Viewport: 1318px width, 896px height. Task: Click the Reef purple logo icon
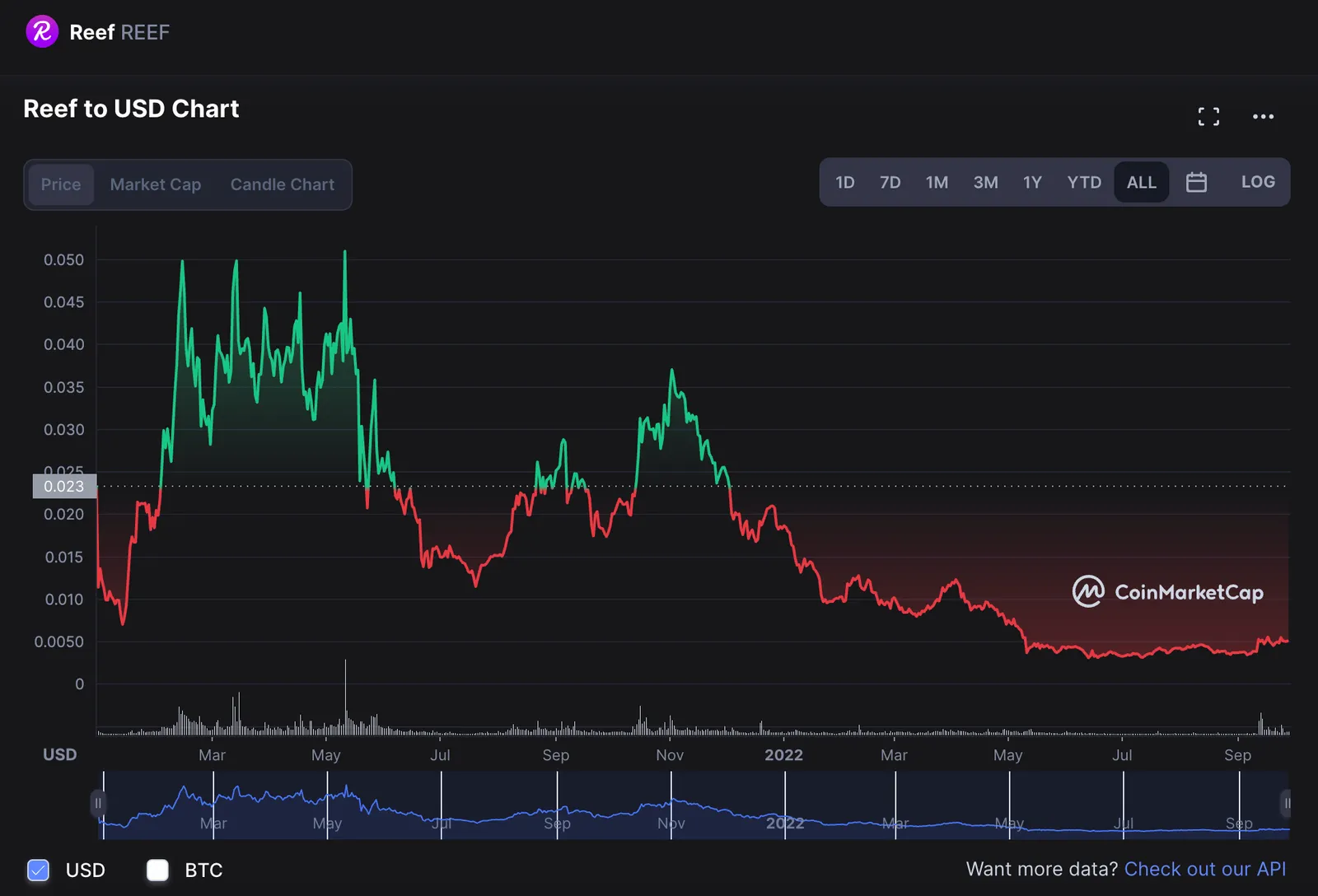pyautogui.click(x=42, y=32)
